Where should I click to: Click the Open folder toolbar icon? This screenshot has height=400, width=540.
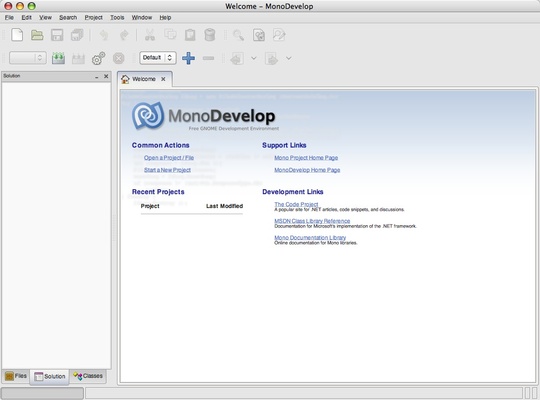pyautogui.click(x=37, y=35)
